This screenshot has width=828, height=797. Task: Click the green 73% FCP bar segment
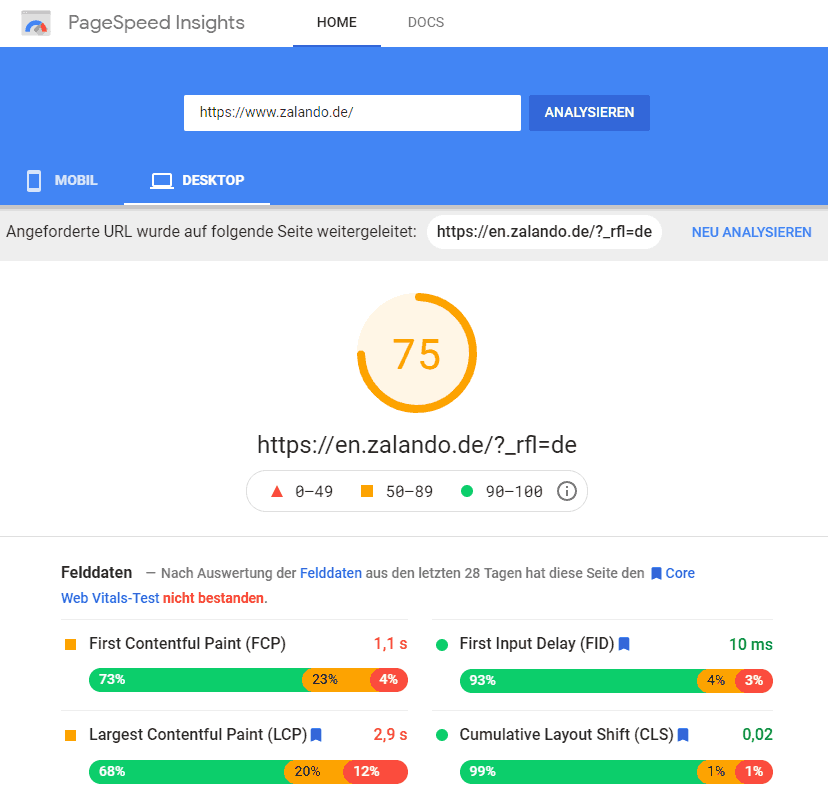pos(196,680)
